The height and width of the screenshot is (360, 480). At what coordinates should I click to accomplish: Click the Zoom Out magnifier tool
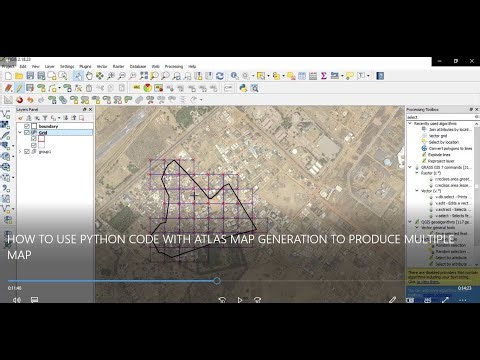tap(122, 76)
